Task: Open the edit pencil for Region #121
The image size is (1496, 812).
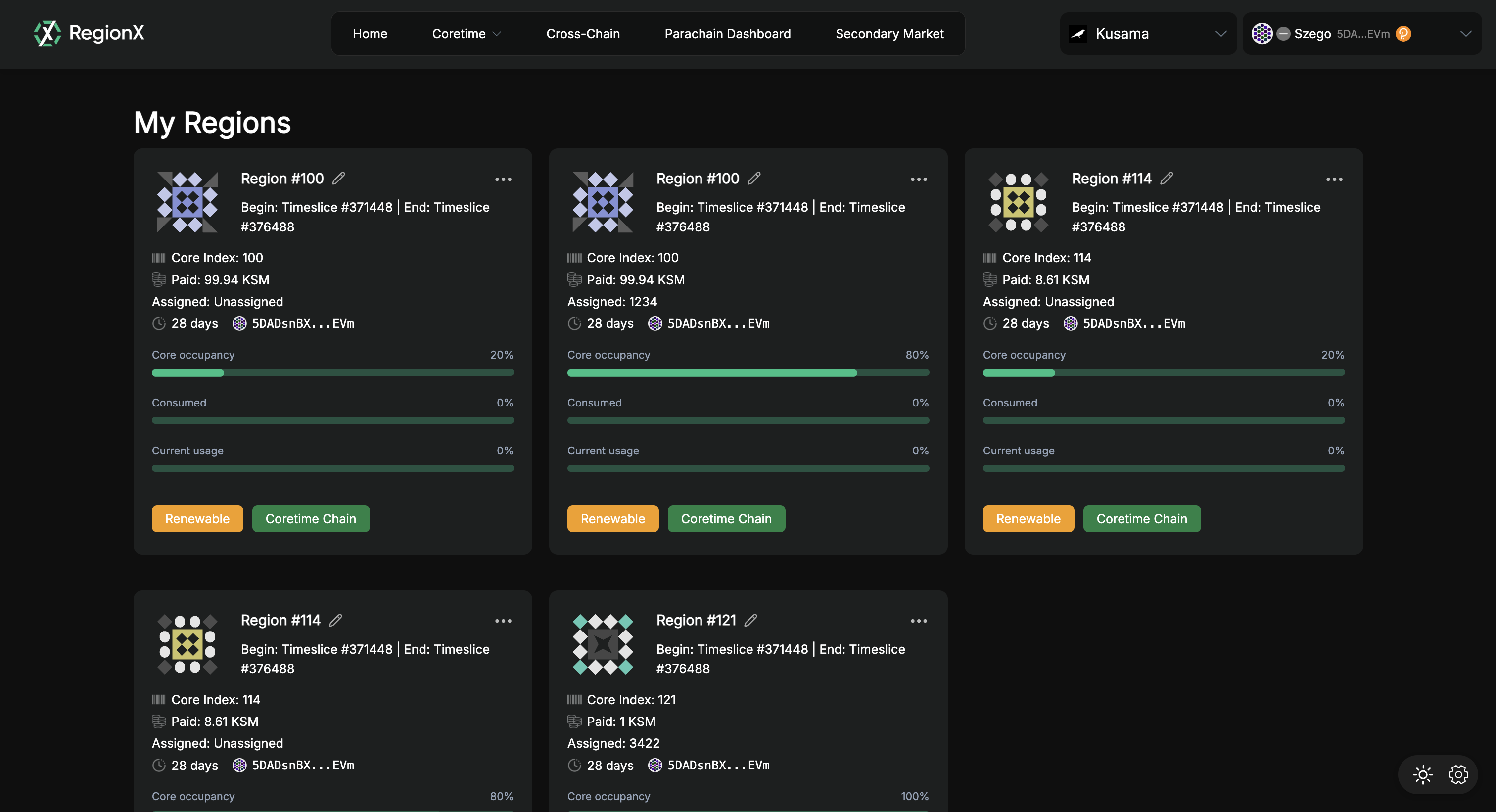Action: click(x=751, y=620)
